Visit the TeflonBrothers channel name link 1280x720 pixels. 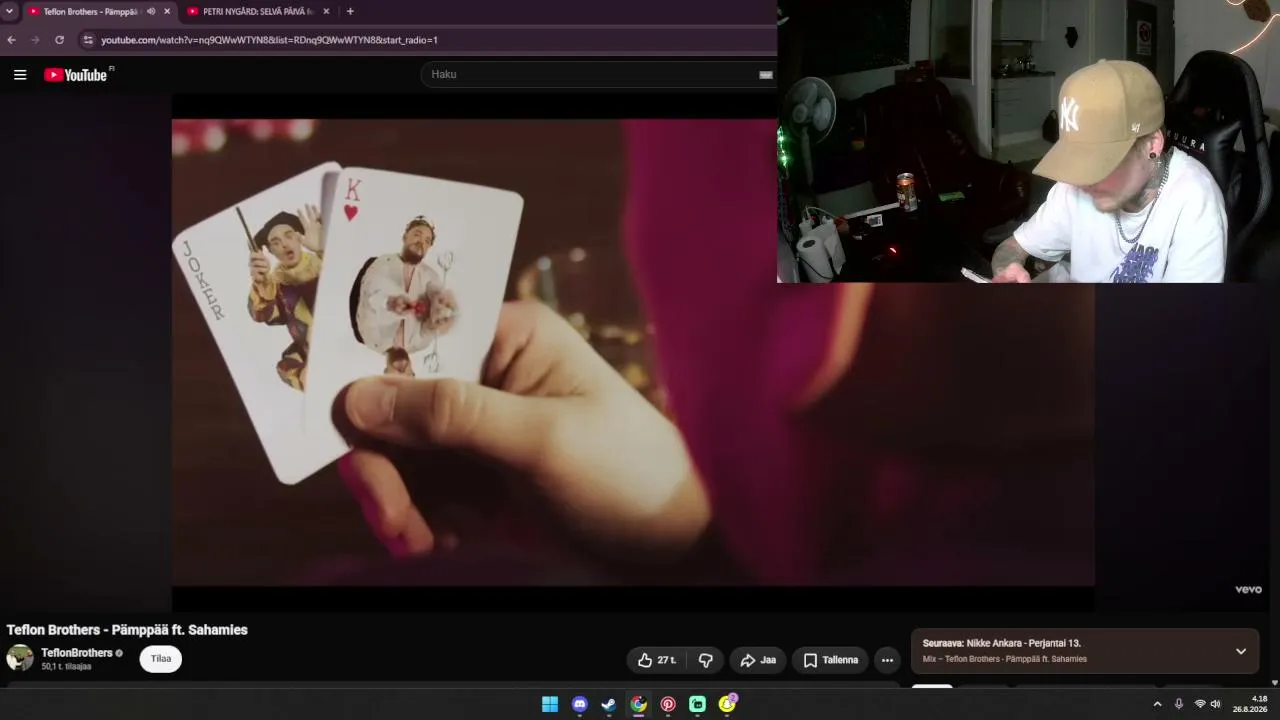click(x=77, y=653)
